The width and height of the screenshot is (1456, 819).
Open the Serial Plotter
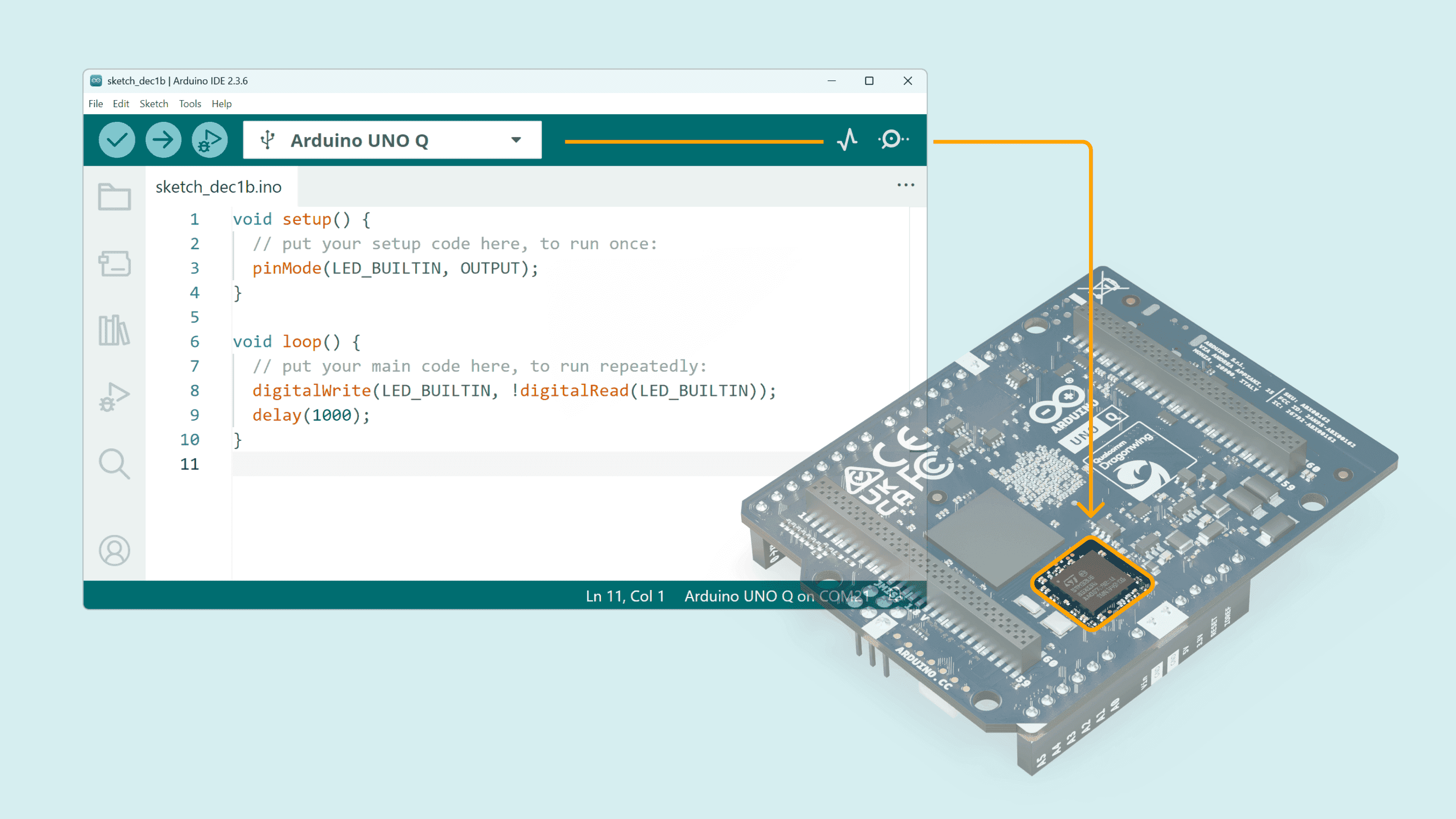(x=847, y=140)
